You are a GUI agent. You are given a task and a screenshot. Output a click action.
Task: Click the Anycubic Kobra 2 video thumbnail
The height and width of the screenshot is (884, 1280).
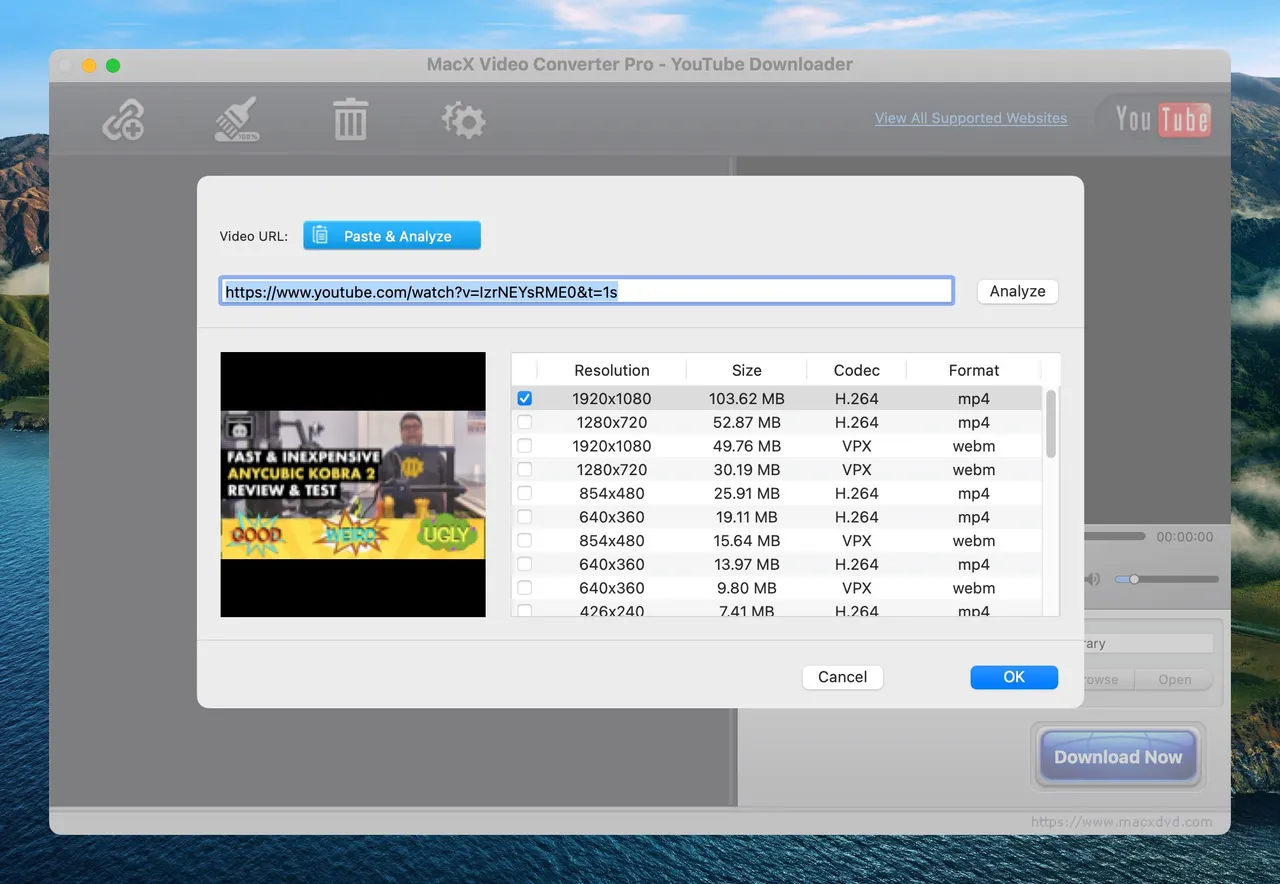click(x=353, y=484)
